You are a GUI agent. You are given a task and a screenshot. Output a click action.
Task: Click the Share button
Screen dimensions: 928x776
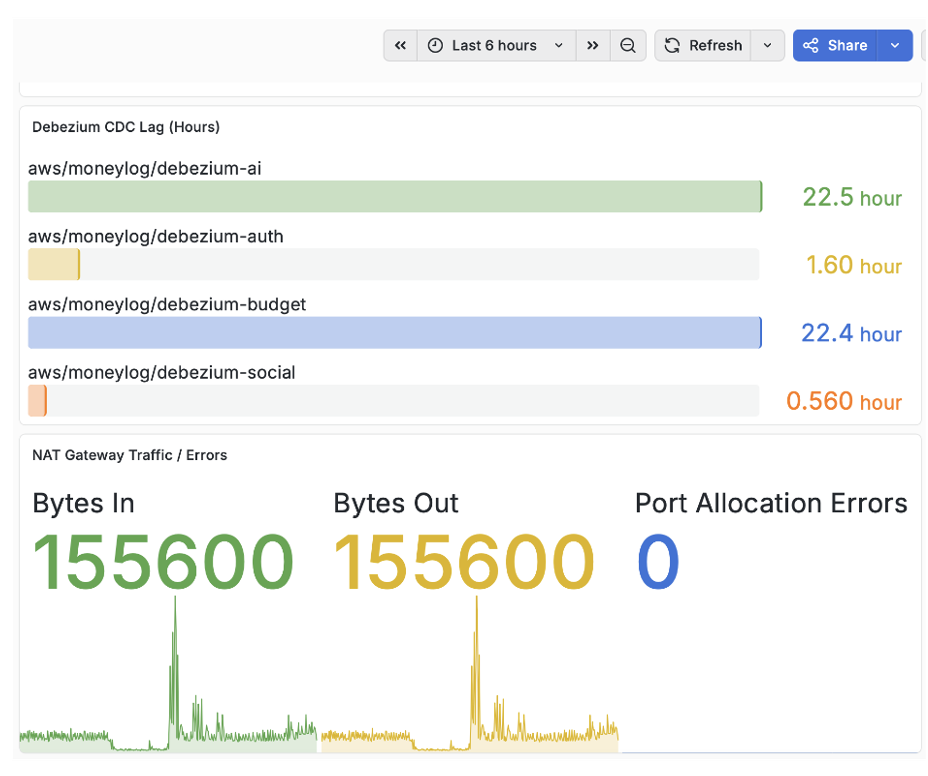point(835,46)
